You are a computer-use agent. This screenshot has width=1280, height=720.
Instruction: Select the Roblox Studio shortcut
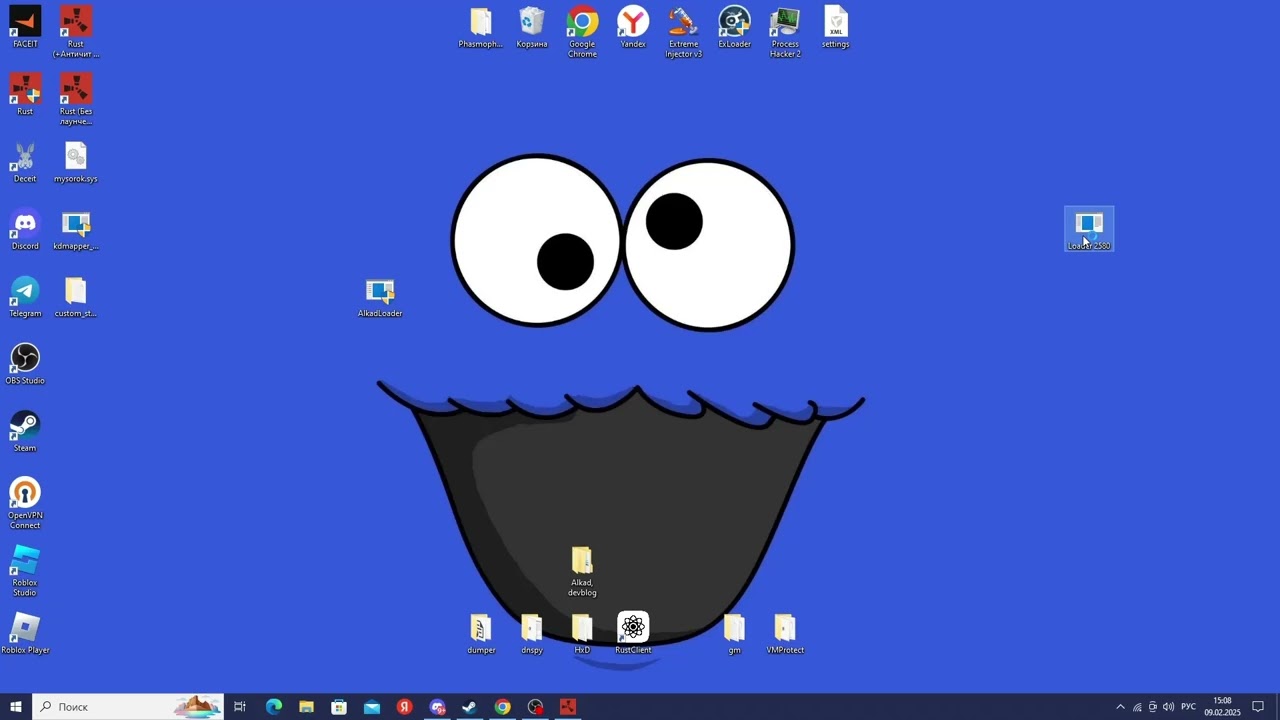click(x=25, y=571)
